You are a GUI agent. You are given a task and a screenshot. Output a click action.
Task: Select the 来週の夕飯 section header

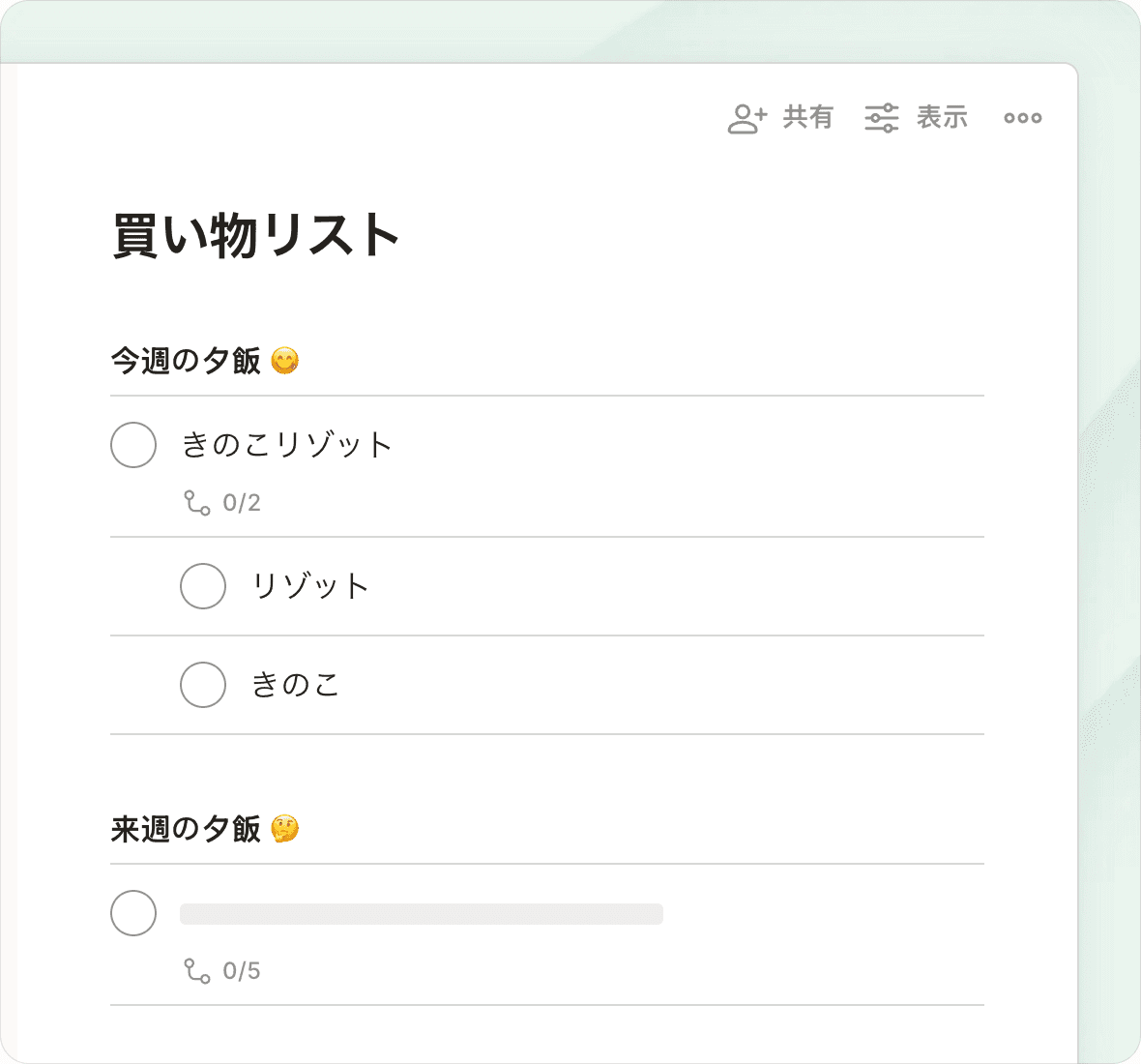186,829
